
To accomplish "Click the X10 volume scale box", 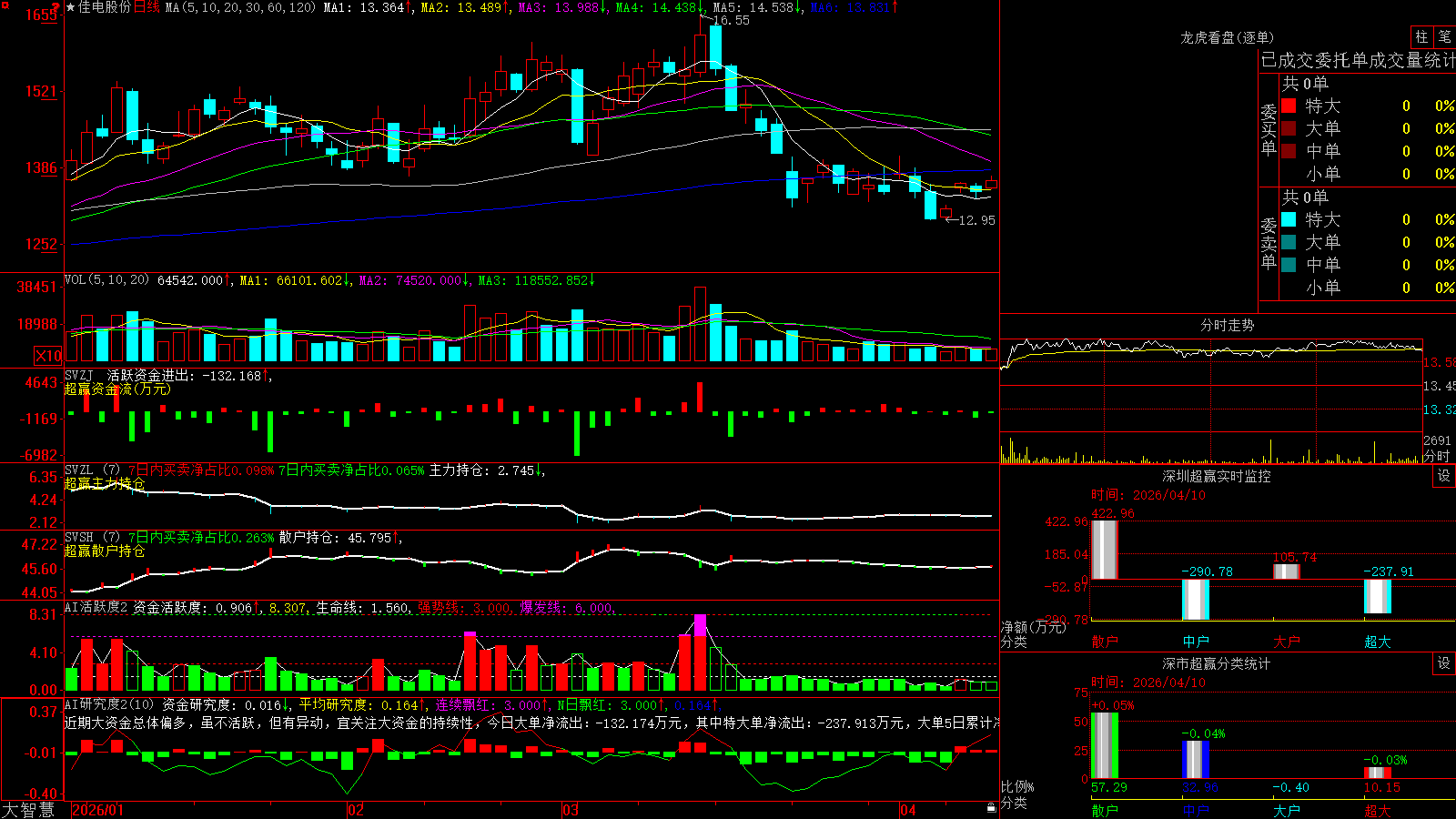I will (48, 356).
